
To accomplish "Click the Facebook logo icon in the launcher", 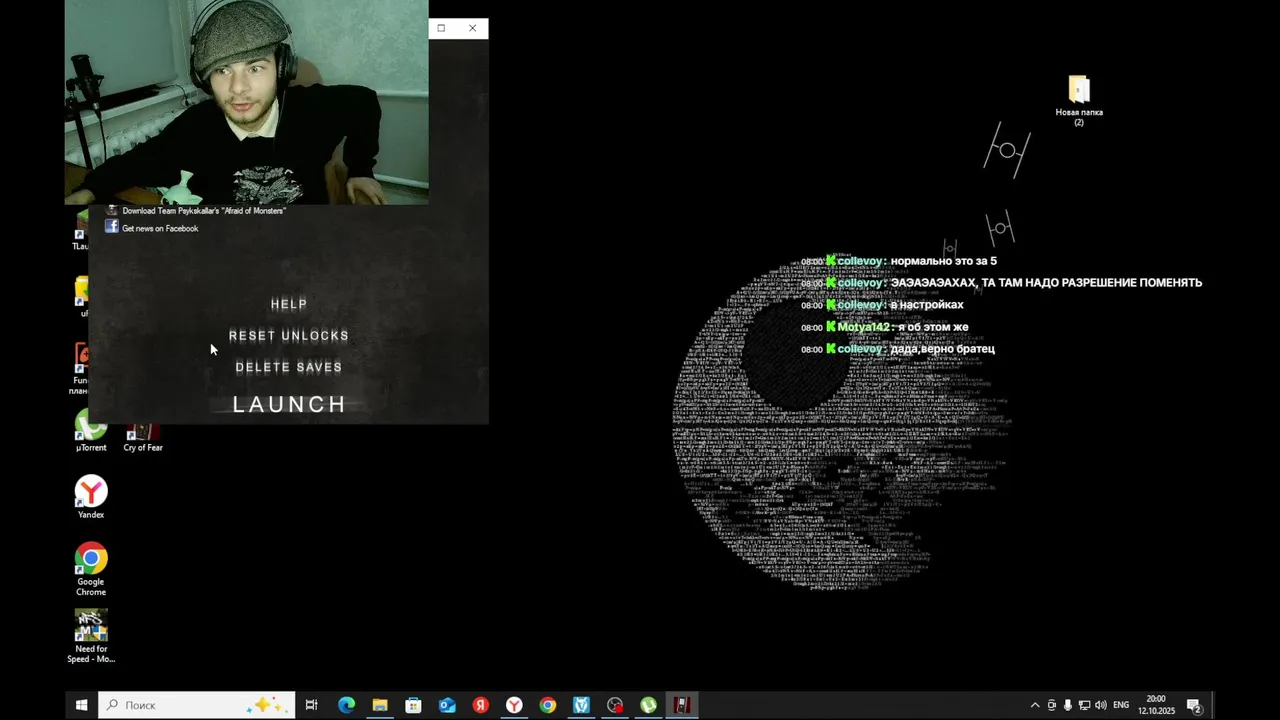I will click(112, 227).
